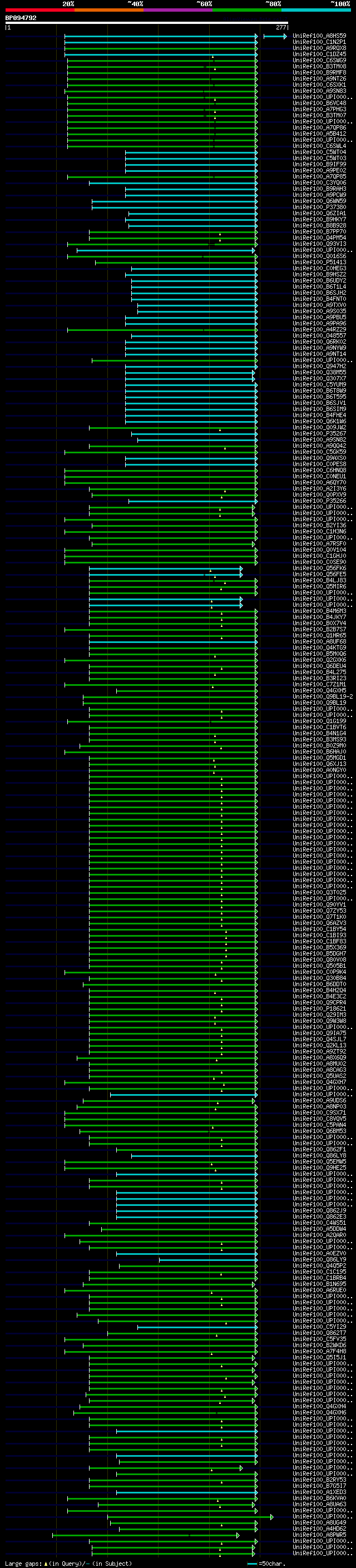Click the cyan ~100% identity legend segment
This screenshot has width=356, height=1568.
coord(316,11)
